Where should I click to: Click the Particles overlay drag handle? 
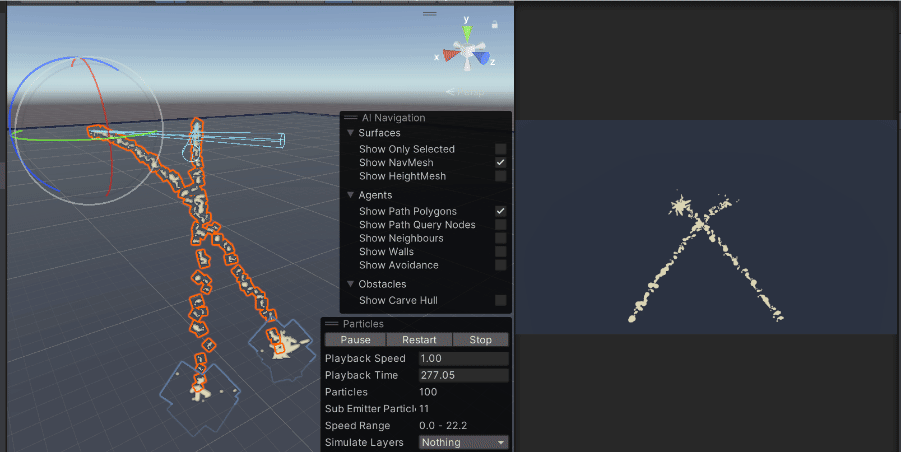coord(332,324)
